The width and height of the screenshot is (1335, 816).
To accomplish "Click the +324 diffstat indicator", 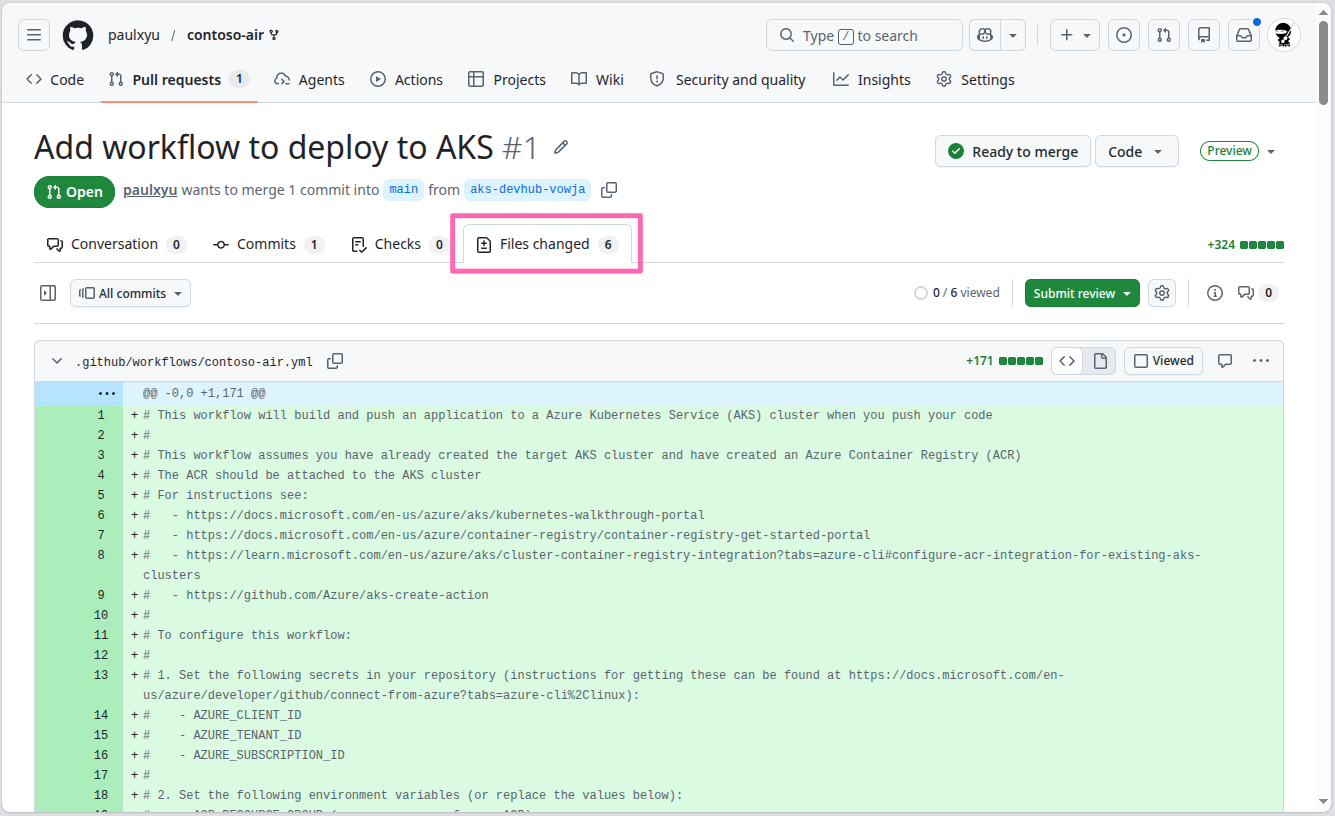I will (1245, 244).
